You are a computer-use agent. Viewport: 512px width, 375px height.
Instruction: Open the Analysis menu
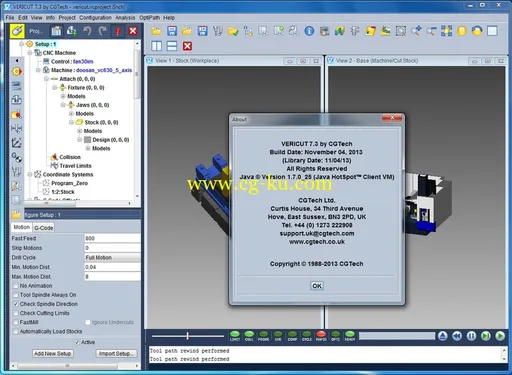125,17
